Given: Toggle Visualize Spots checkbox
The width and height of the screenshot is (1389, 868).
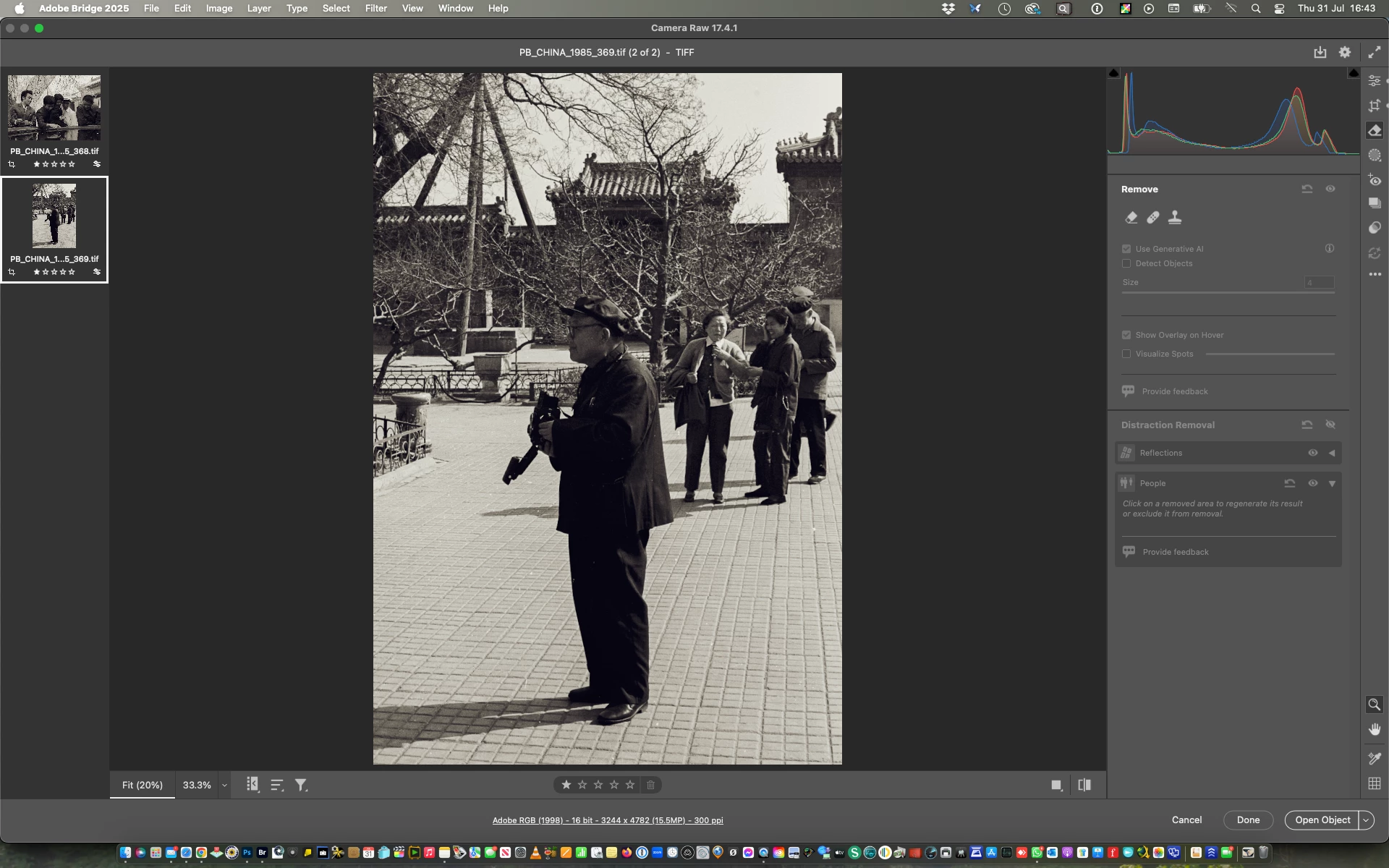Looking at the screenshot, I should click(1126, 354).
